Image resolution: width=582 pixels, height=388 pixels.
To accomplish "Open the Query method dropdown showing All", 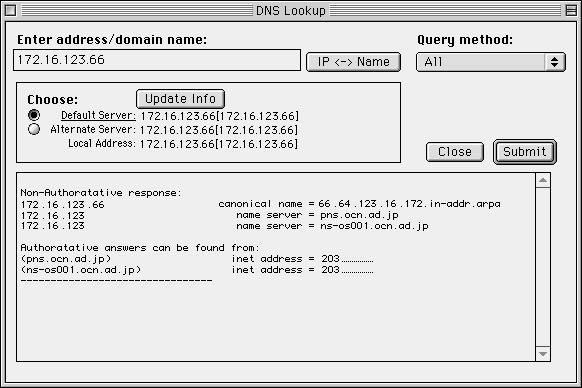I will tap(491, 62).
